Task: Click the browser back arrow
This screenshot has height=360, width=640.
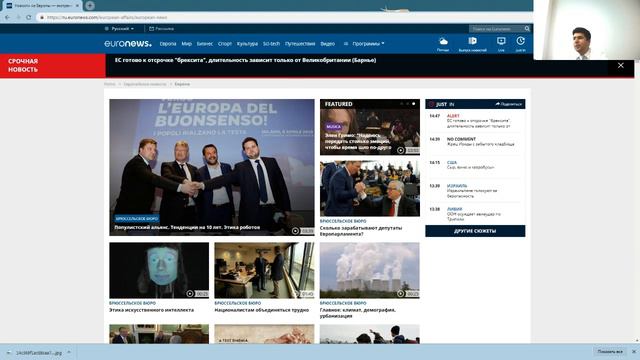Action: pos(7,17)
